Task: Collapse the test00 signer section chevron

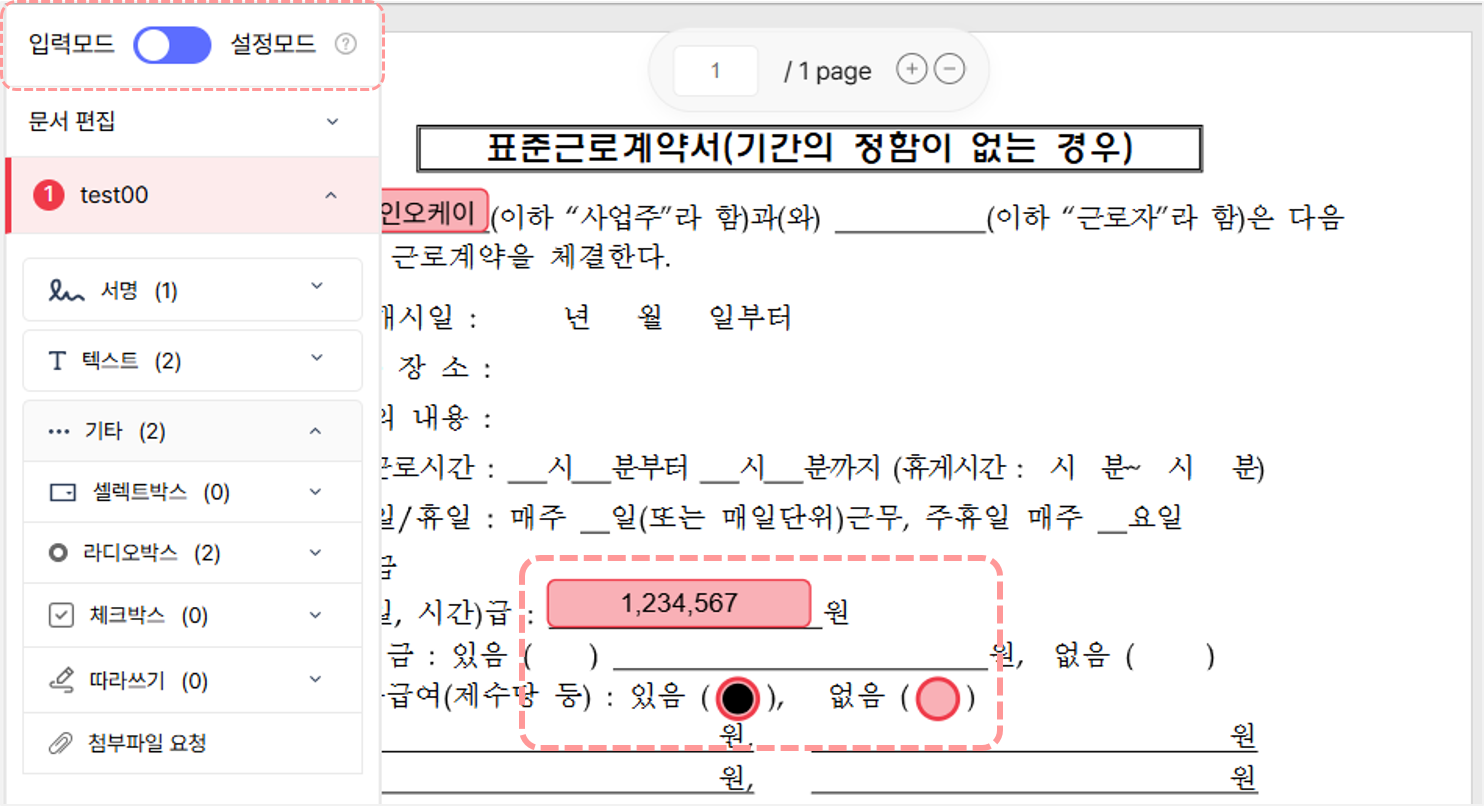Action: coord(332,195)
